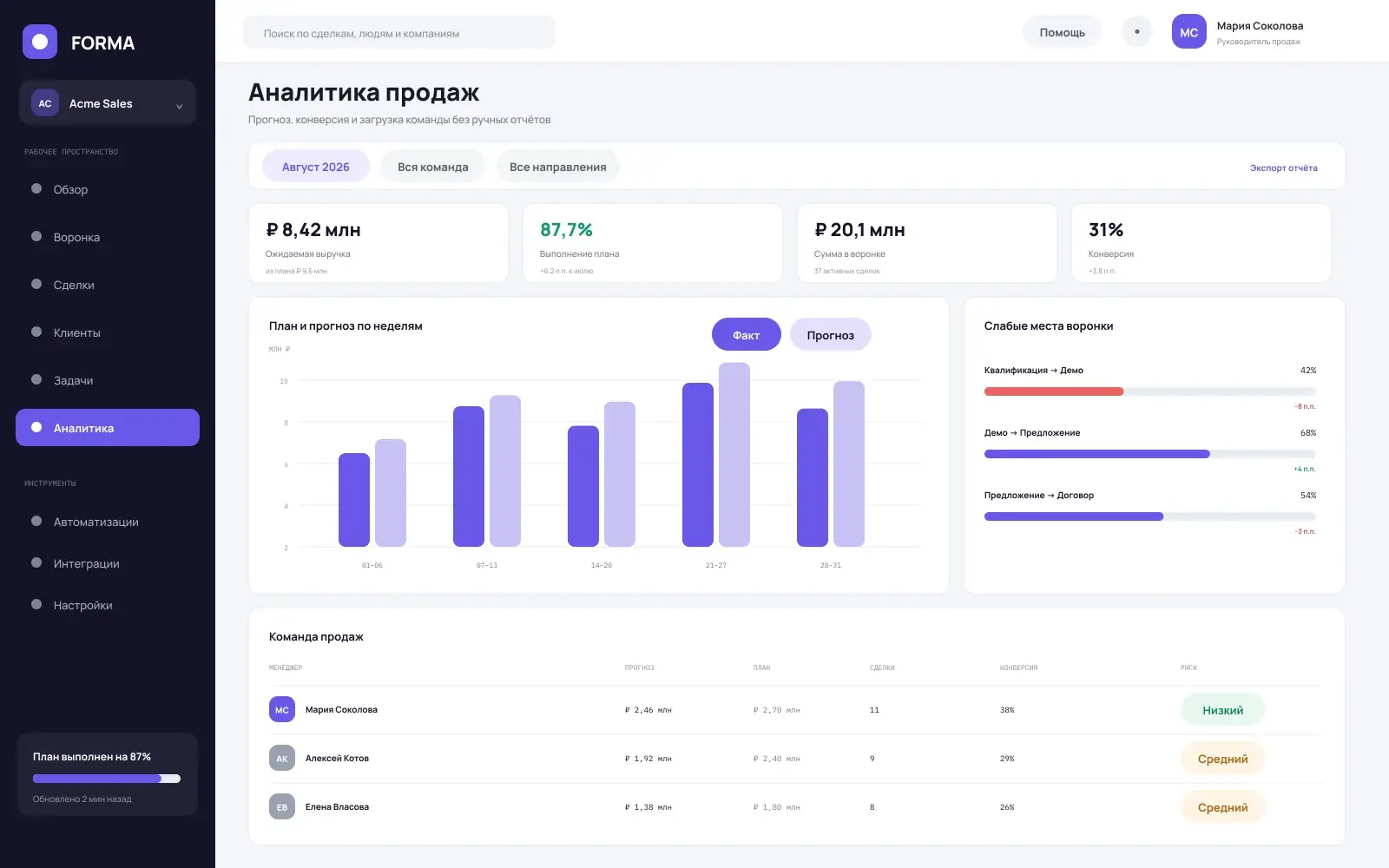Open the Все направления filter

[558, 167]
